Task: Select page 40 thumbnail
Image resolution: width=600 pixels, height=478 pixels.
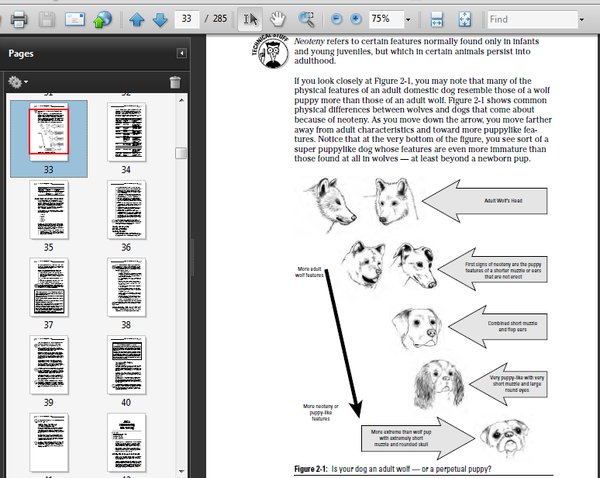Action: coord(127,365)
